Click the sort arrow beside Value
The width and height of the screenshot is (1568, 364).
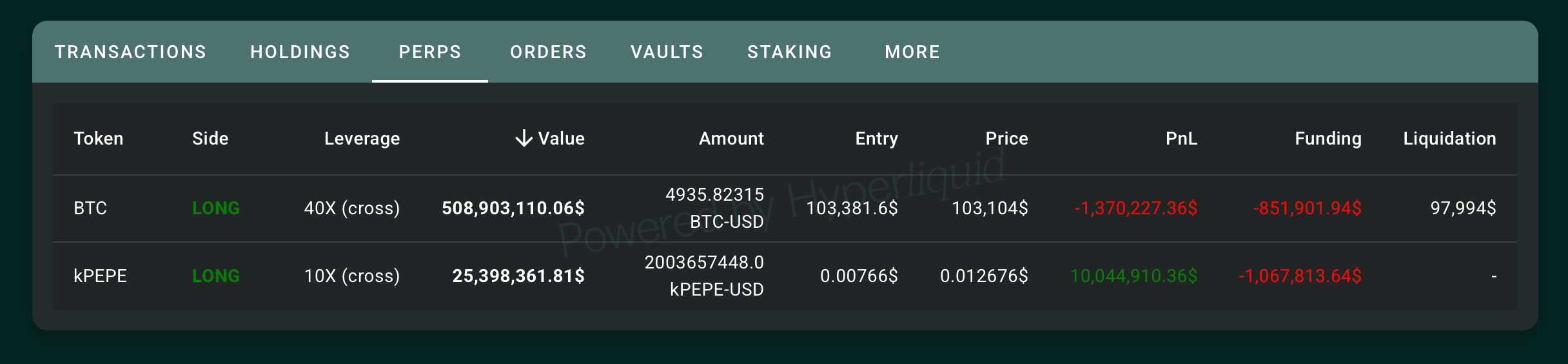tap(524, 138)
